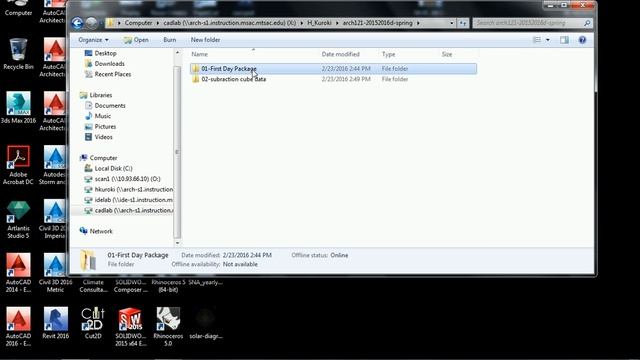The height and width of the screenshot is (360, 640).
Task: Click the cadlab breadcrumb segment
Action: pyautogui.click(x=230, y=23)
